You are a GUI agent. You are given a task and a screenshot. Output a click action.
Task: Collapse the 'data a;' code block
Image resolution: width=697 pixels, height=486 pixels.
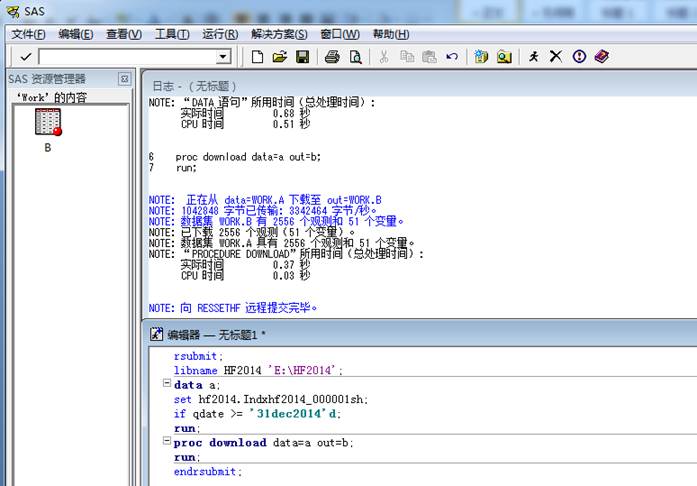(166, 385)
